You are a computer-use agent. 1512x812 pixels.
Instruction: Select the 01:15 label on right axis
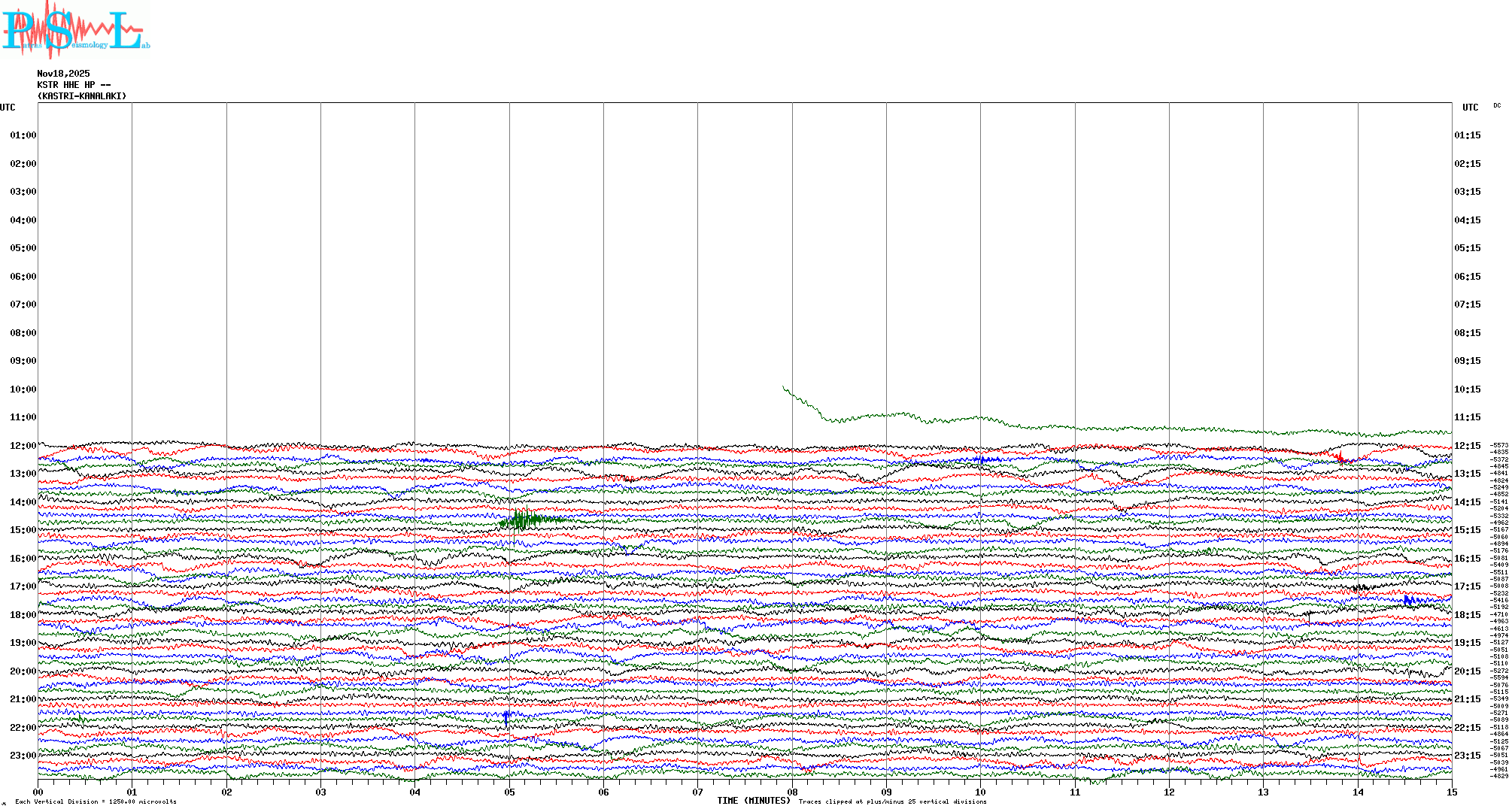(x=1467, y=135)
